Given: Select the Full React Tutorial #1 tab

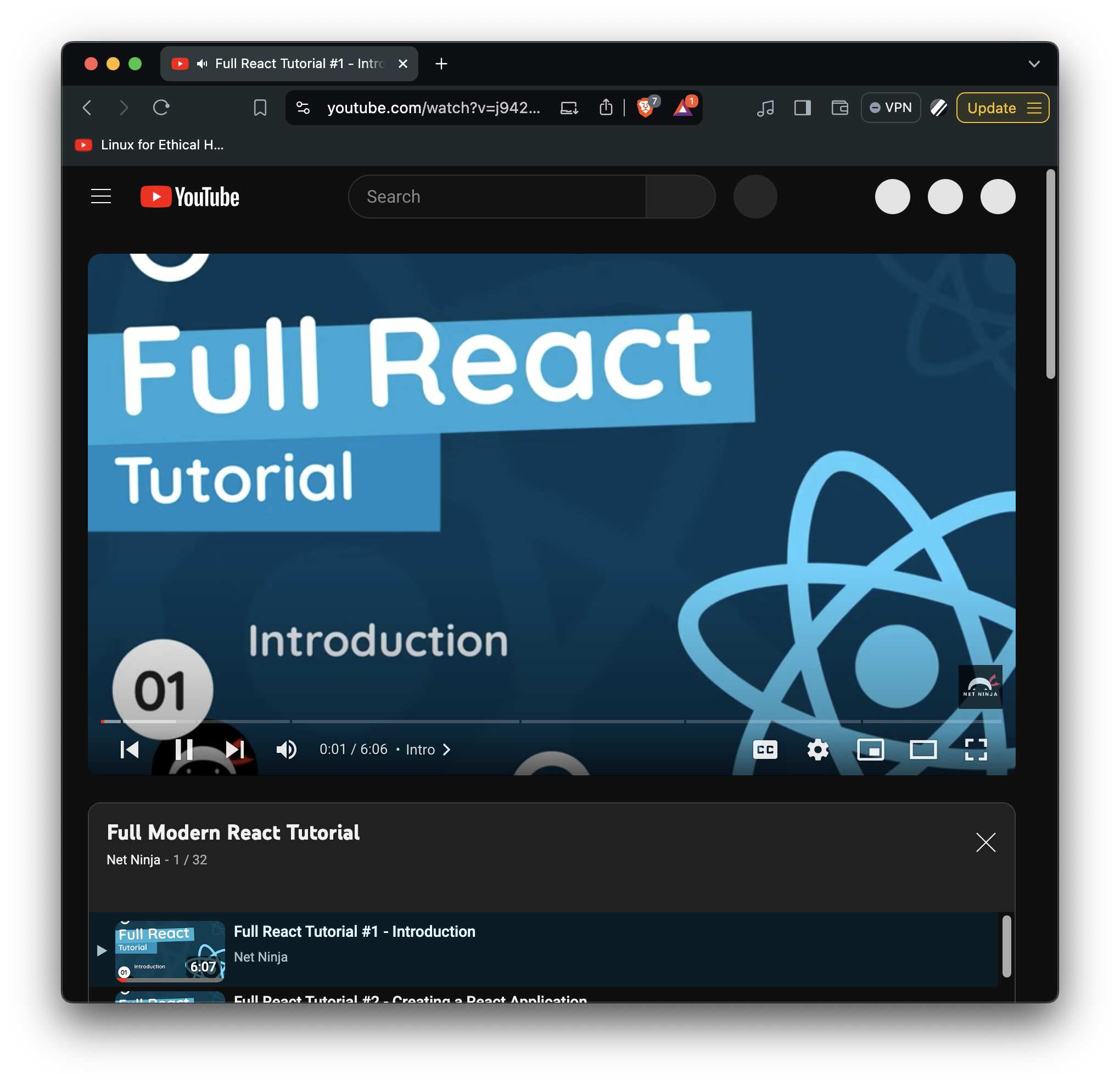Looking at the screenshot, I should pyautogui.click(x=289, y=64).
